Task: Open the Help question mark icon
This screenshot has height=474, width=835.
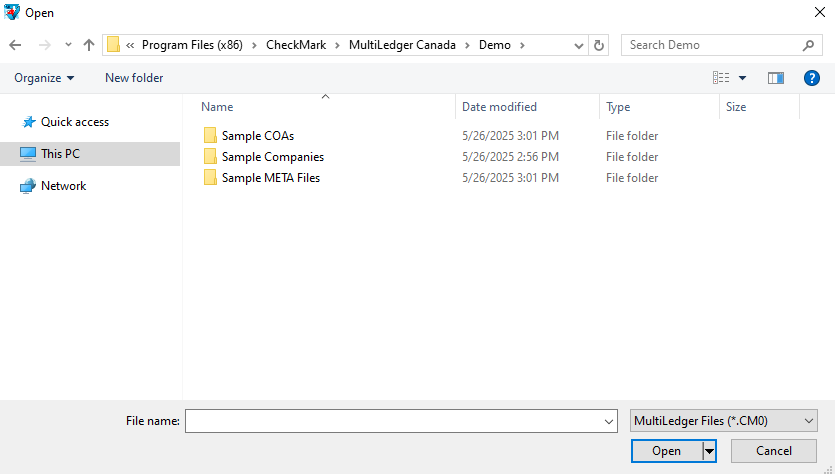Action: click(812, 78)
